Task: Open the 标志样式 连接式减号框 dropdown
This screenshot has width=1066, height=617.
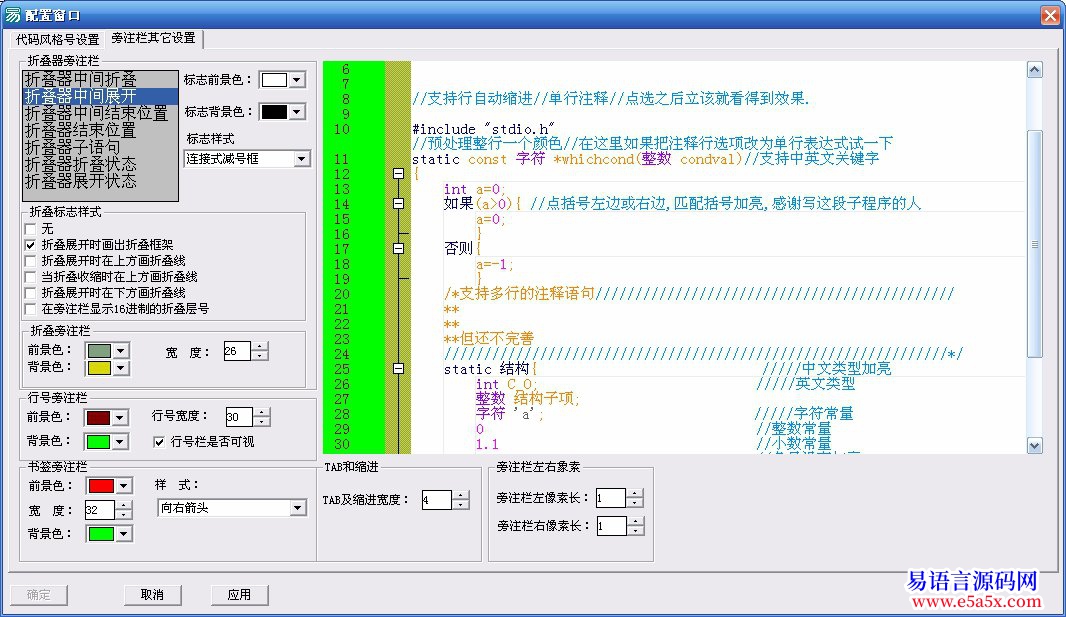Action: (x=302, y=158)
